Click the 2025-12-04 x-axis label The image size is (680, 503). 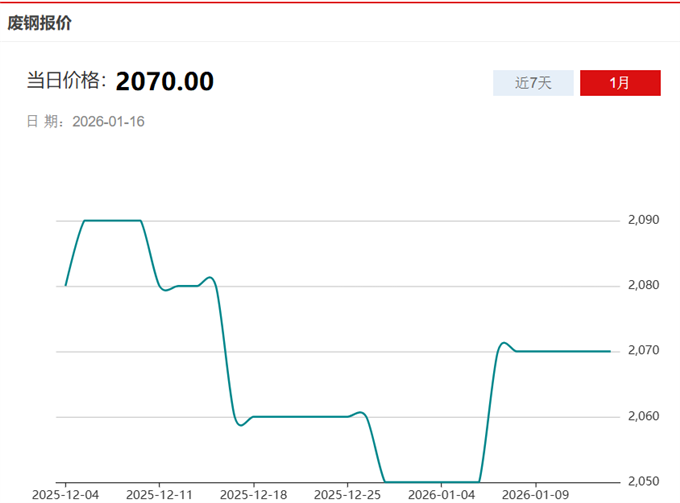click(66, 494)
